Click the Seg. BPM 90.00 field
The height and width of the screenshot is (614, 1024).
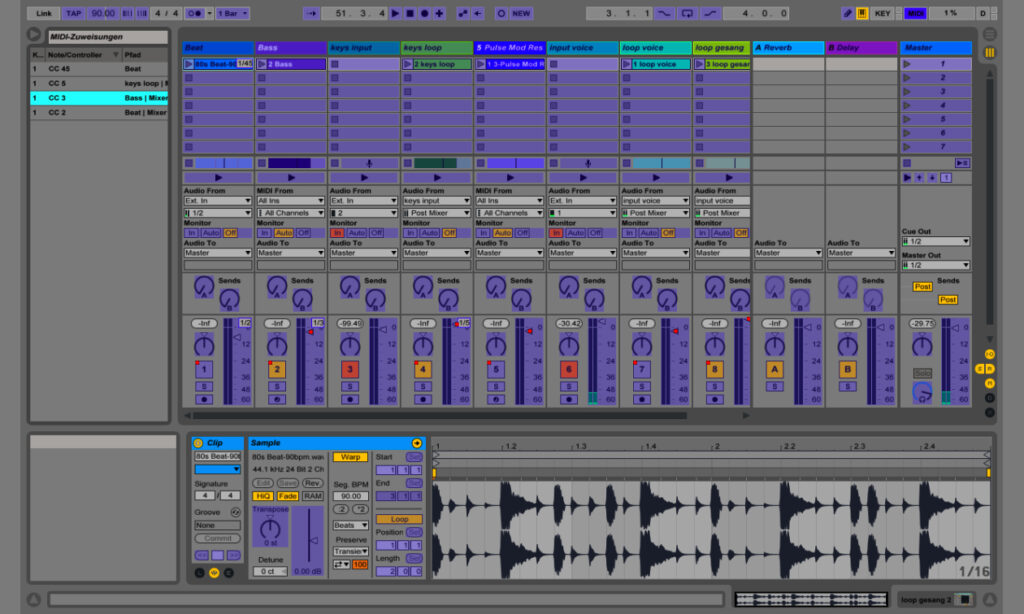(351, 496)
